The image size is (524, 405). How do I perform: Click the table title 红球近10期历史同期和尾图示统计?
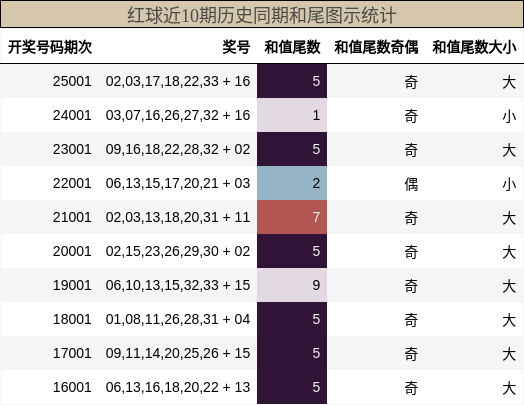(262, 15)
